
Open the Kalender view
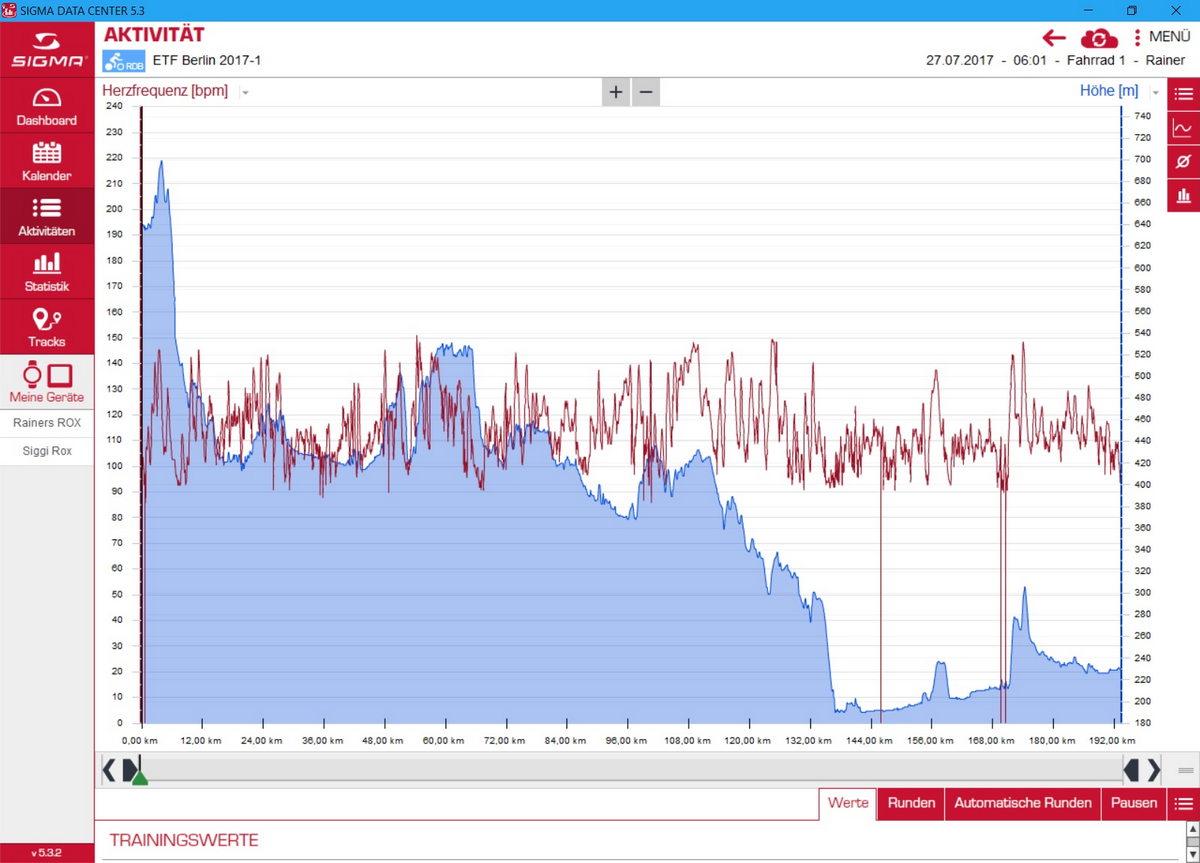(x=47, y=161)
